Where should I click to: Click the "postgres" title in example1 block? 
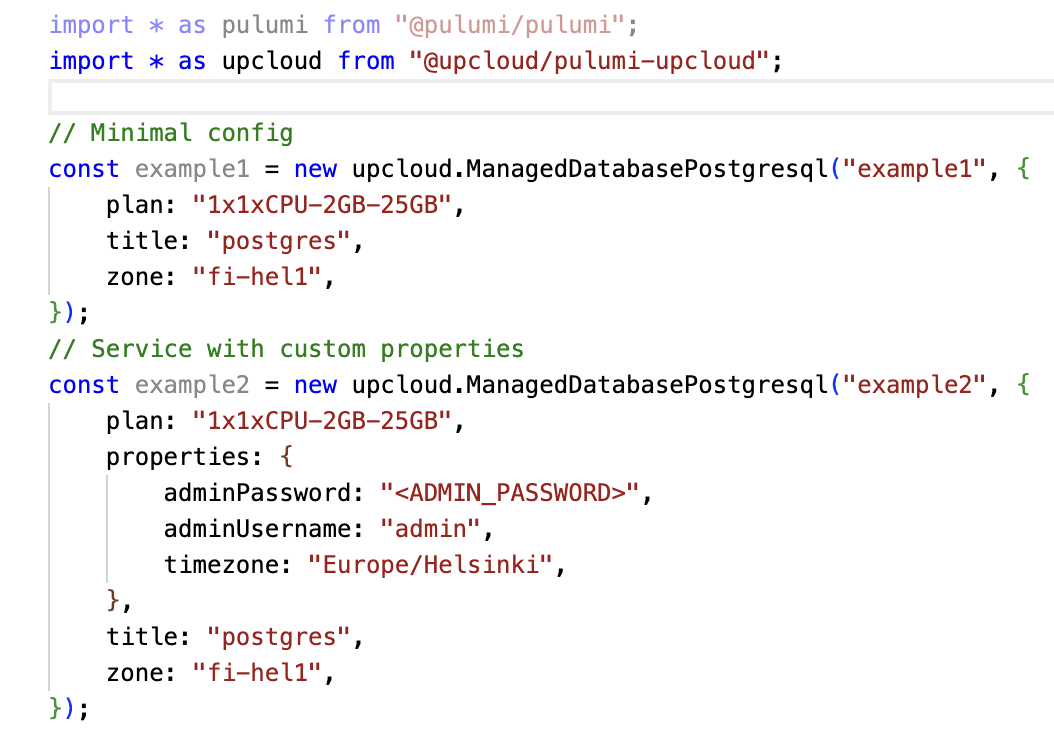279,241
